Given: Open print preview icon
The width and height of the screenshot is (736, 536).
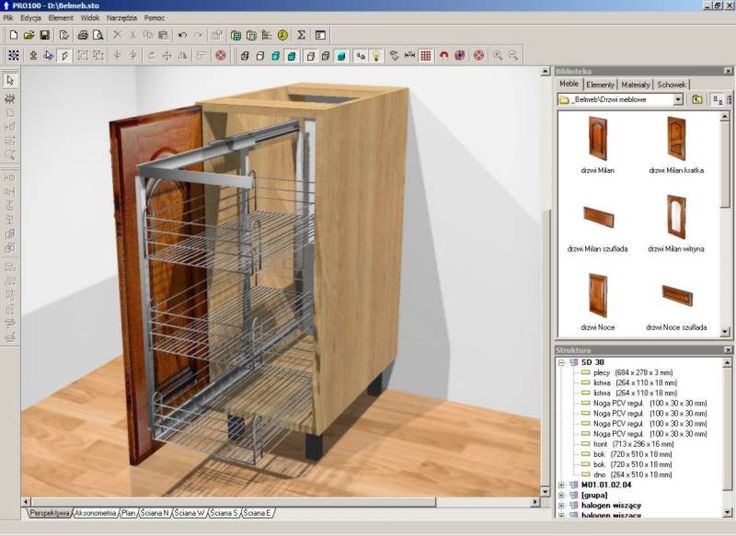Looking at the screenshot, I should (98, 35).
